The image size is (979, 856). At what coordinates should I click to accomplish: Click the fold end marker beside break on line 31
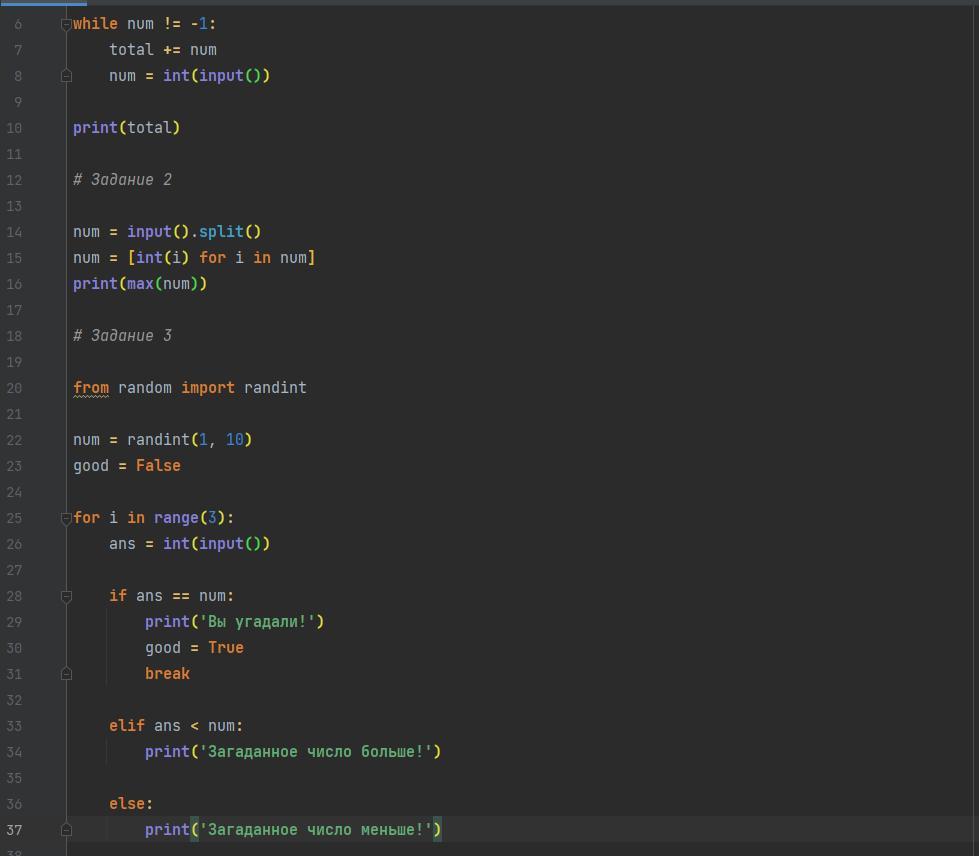66,674
